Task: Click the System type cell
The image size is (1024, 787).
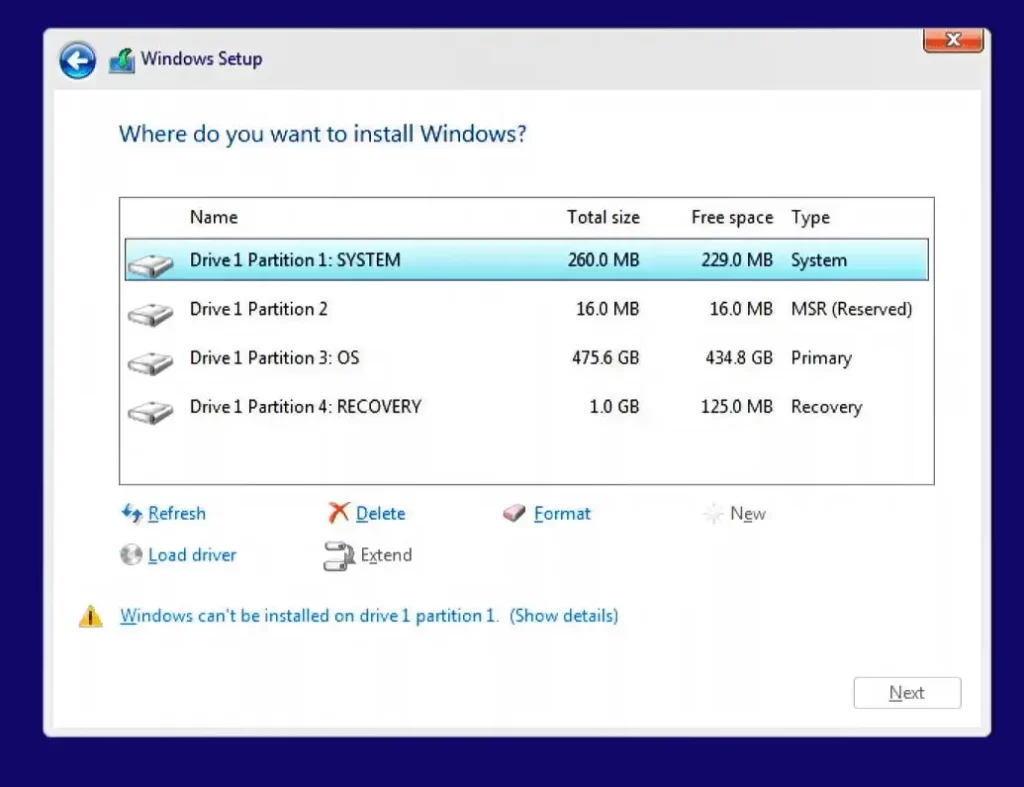Action: (819, 261)
